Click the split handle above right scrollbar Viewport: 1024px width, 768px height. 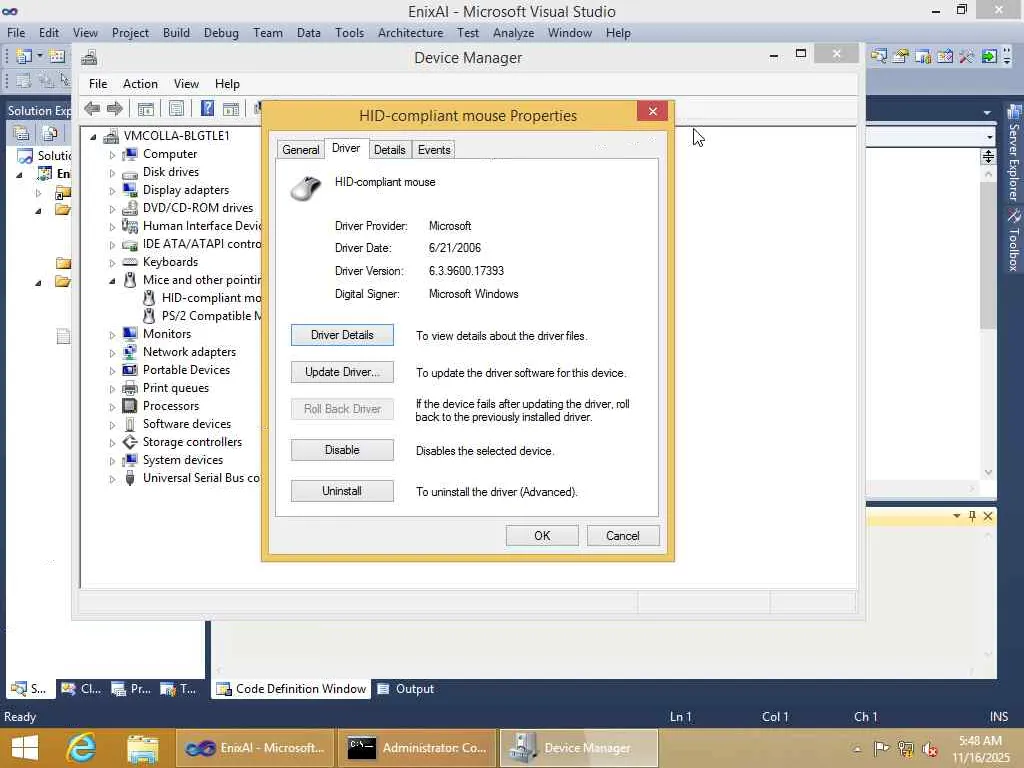click(988, 156)
